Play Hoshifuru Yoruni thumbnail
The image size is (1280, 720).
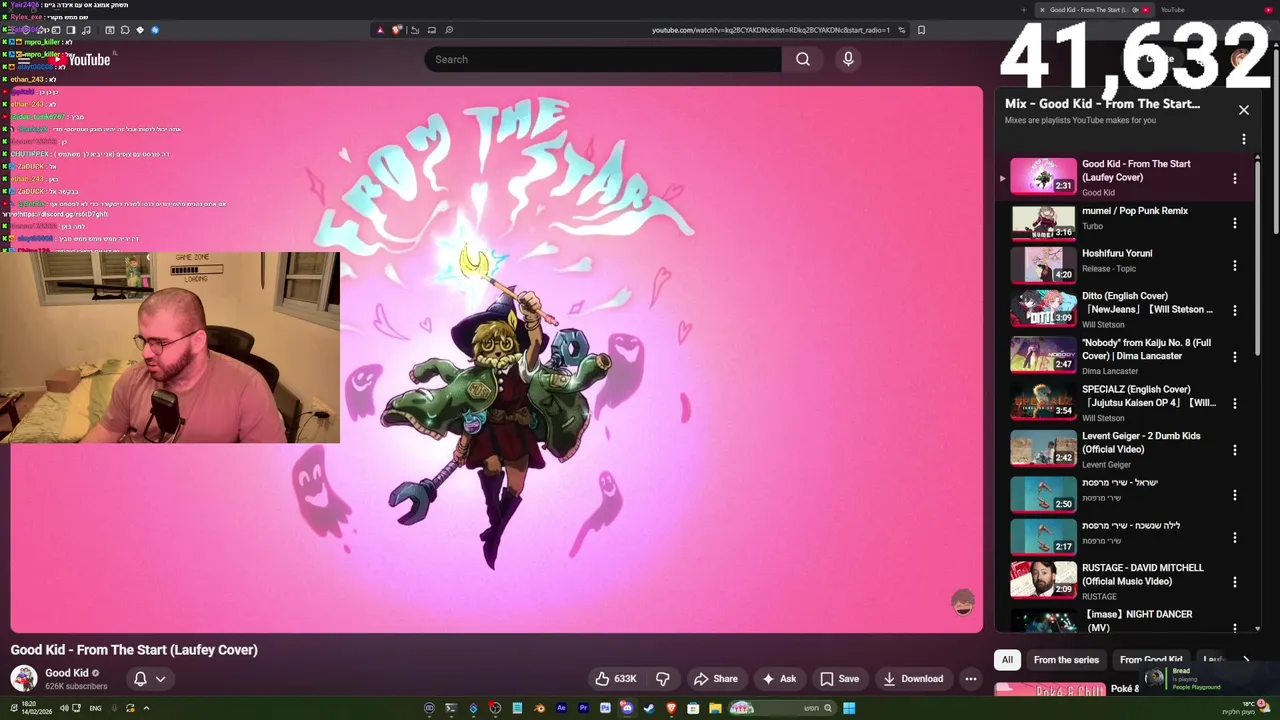point(1043,265)
